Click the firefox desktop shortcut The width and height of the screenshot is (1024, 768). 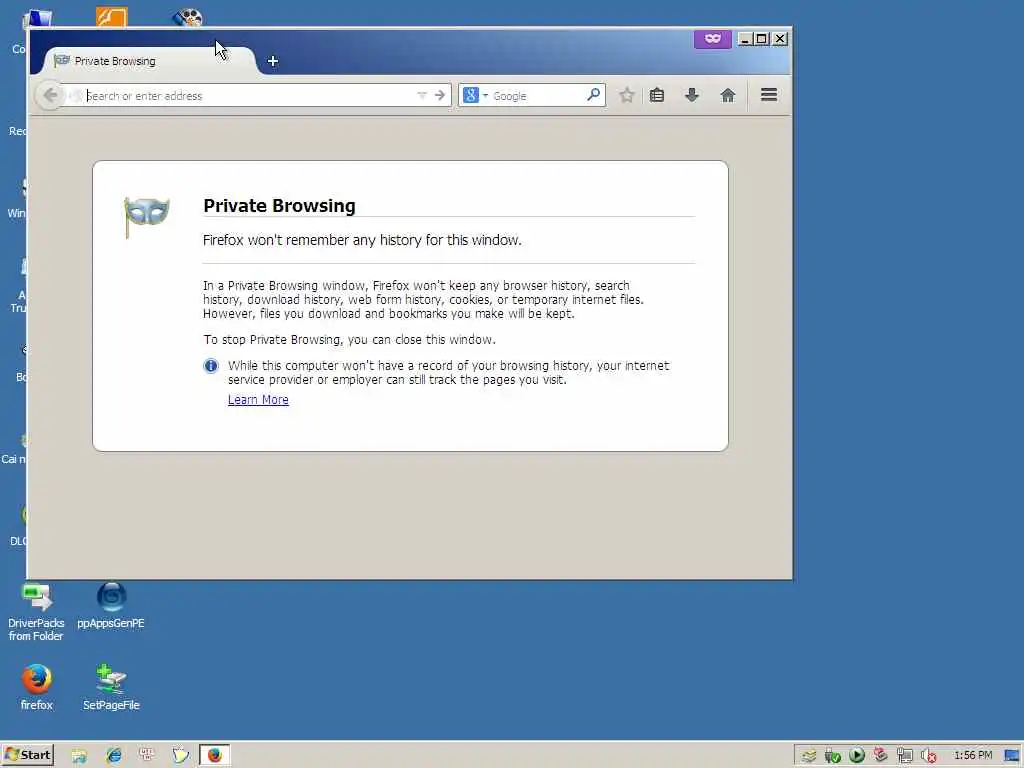pos(37,687)
